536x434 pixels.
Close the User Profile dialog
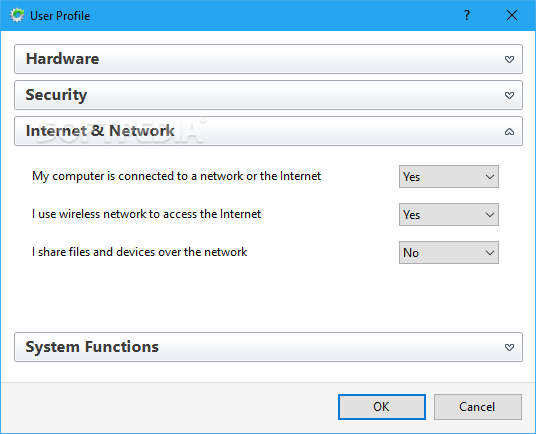click(512, 15)
